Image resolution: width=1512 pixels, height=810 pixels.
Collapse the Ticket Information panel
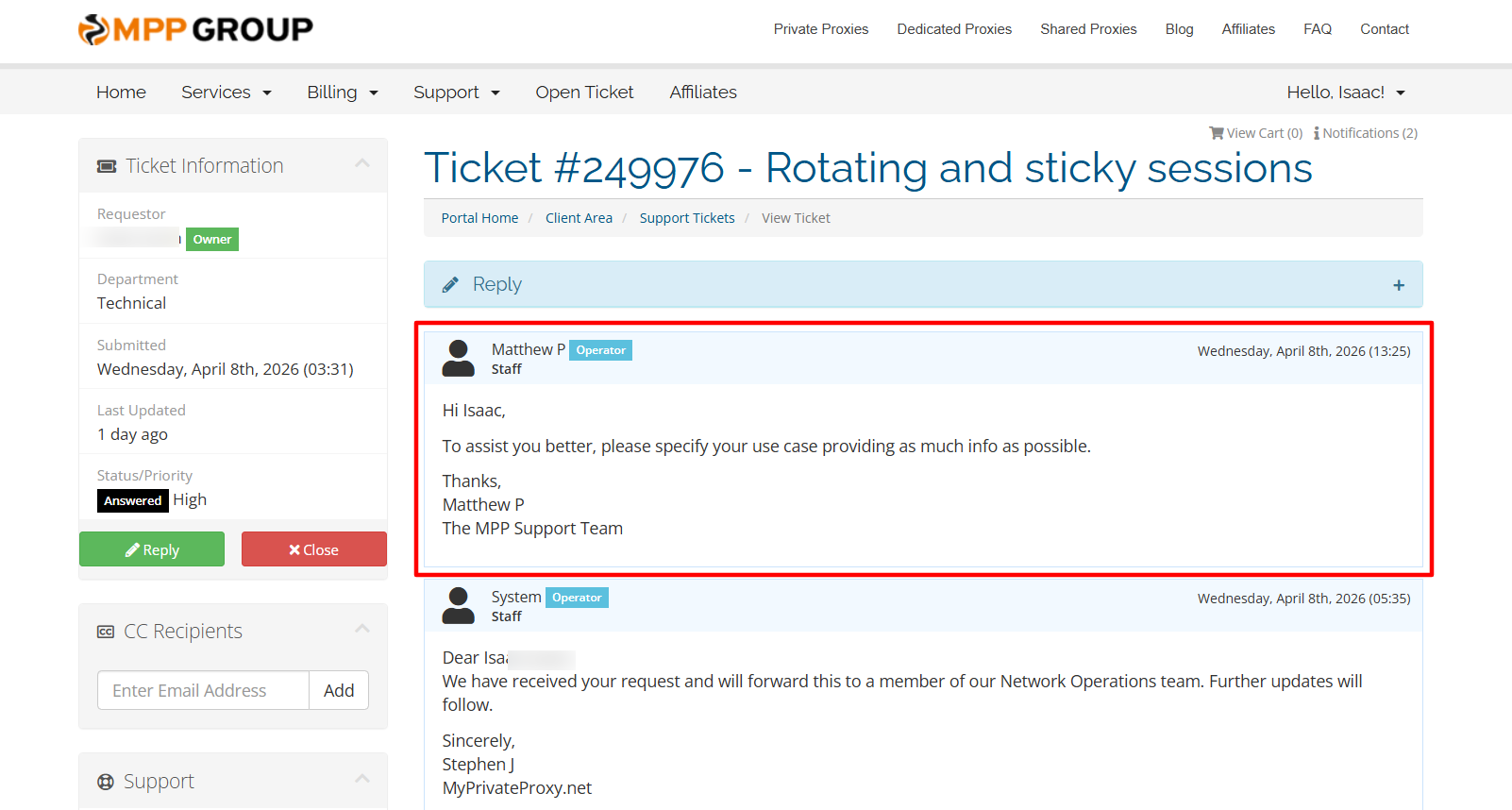(x=362, y=164)
